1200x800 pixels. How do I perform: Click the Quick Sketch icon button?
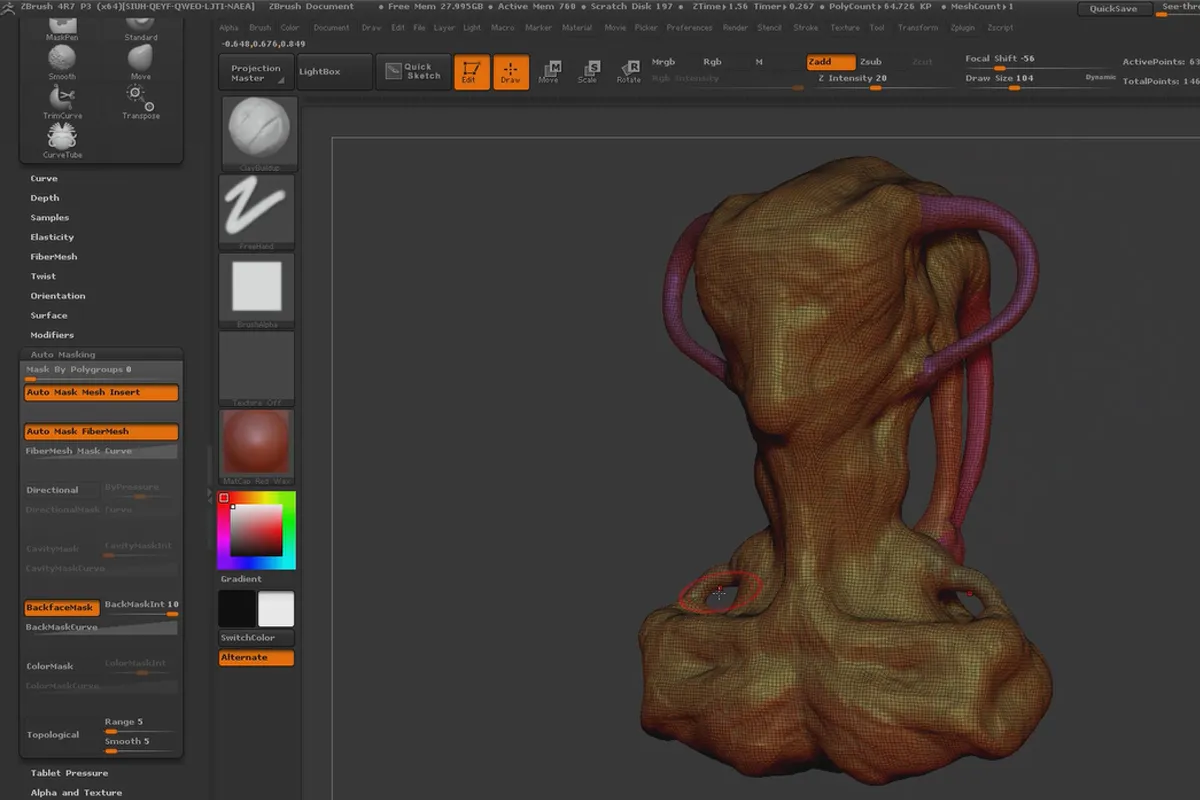click(412, 72)
